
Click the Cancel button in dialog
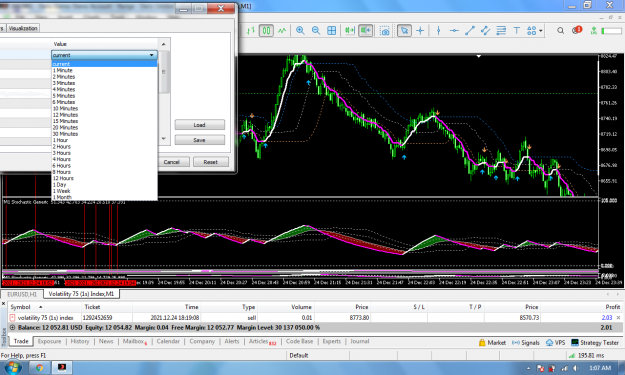point(171,162)
